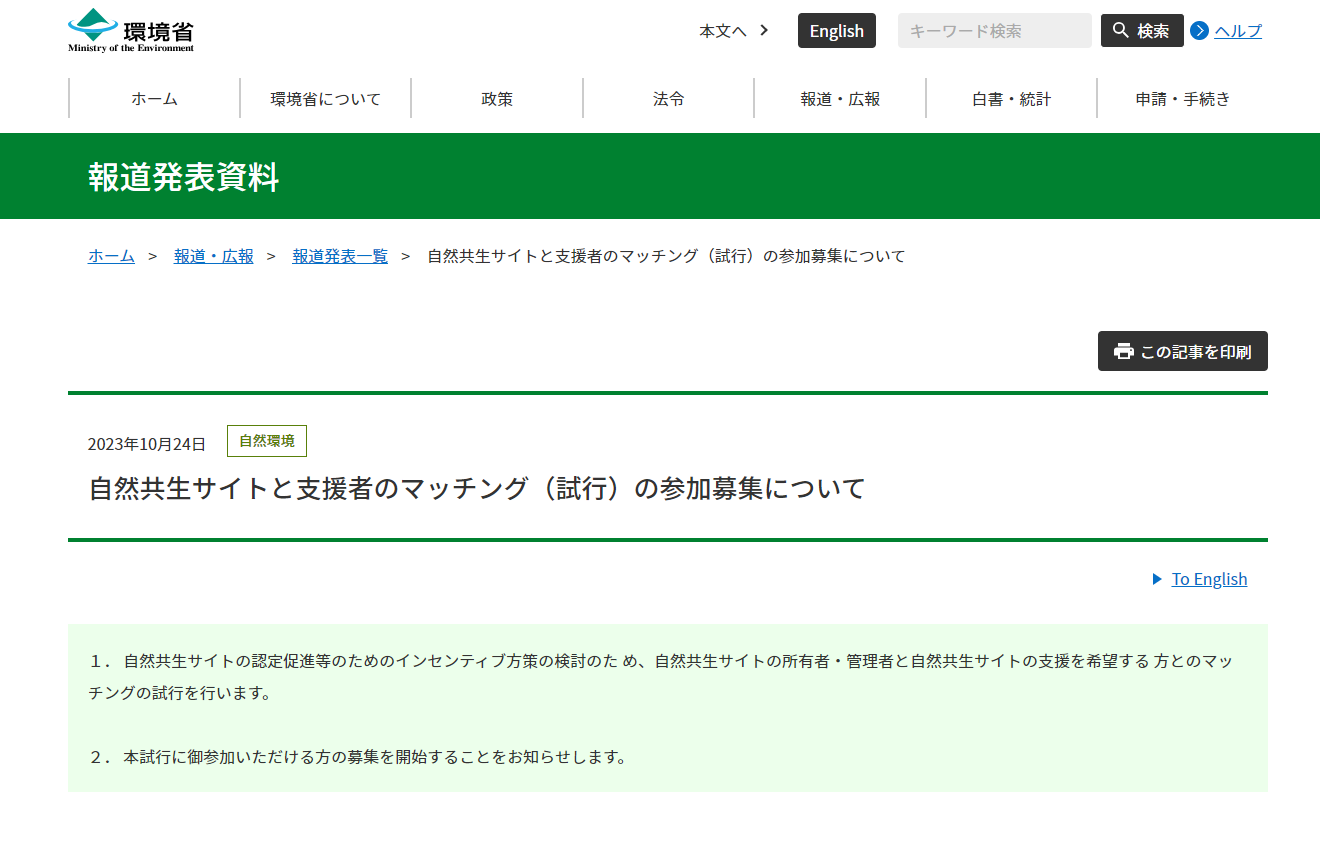Click the blue triangle beside To English
Image resolution: width=1320 pixels, height=841 pixels.
click(x=1157, y=579)
